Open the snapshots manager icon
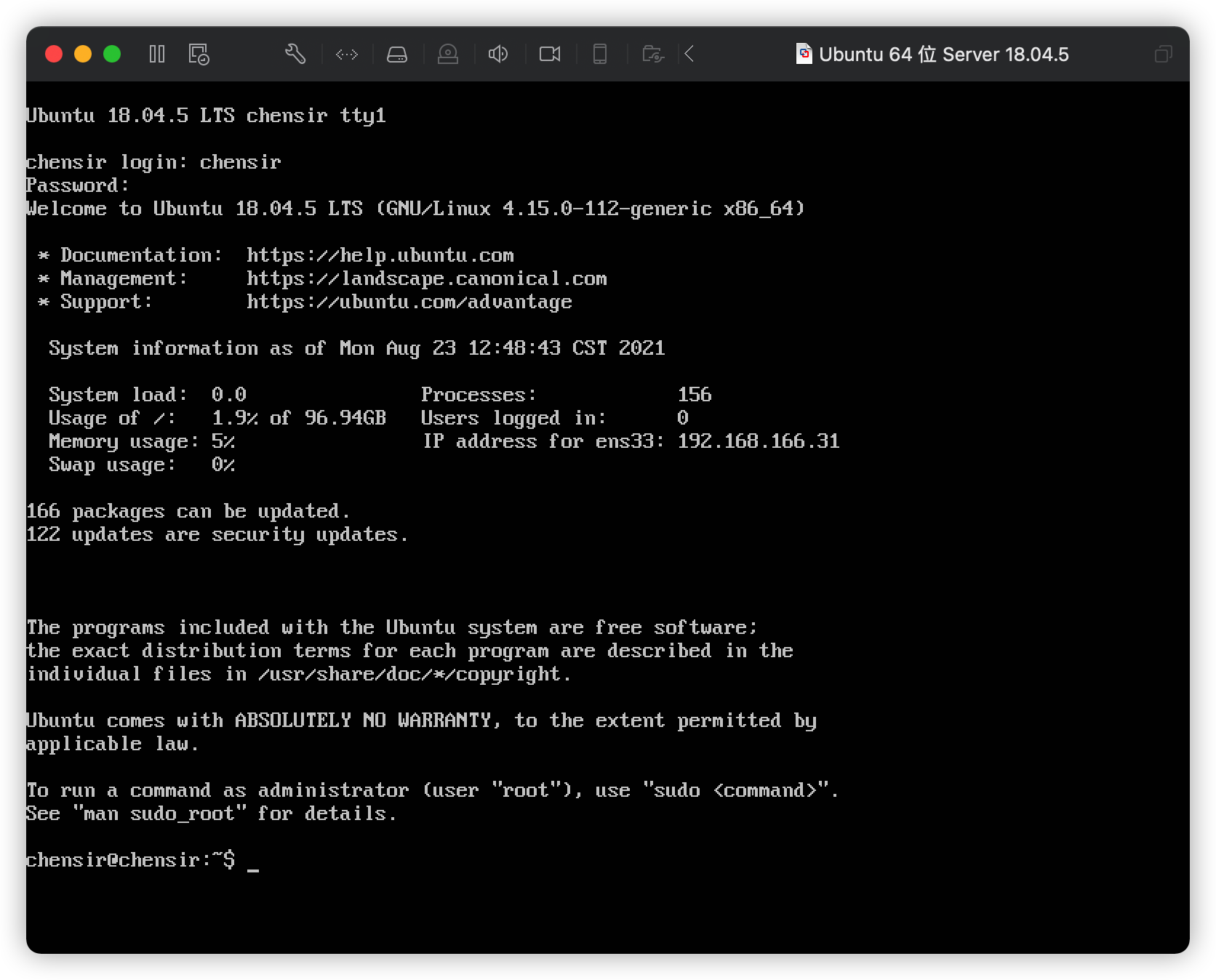 tap(199, 54)
